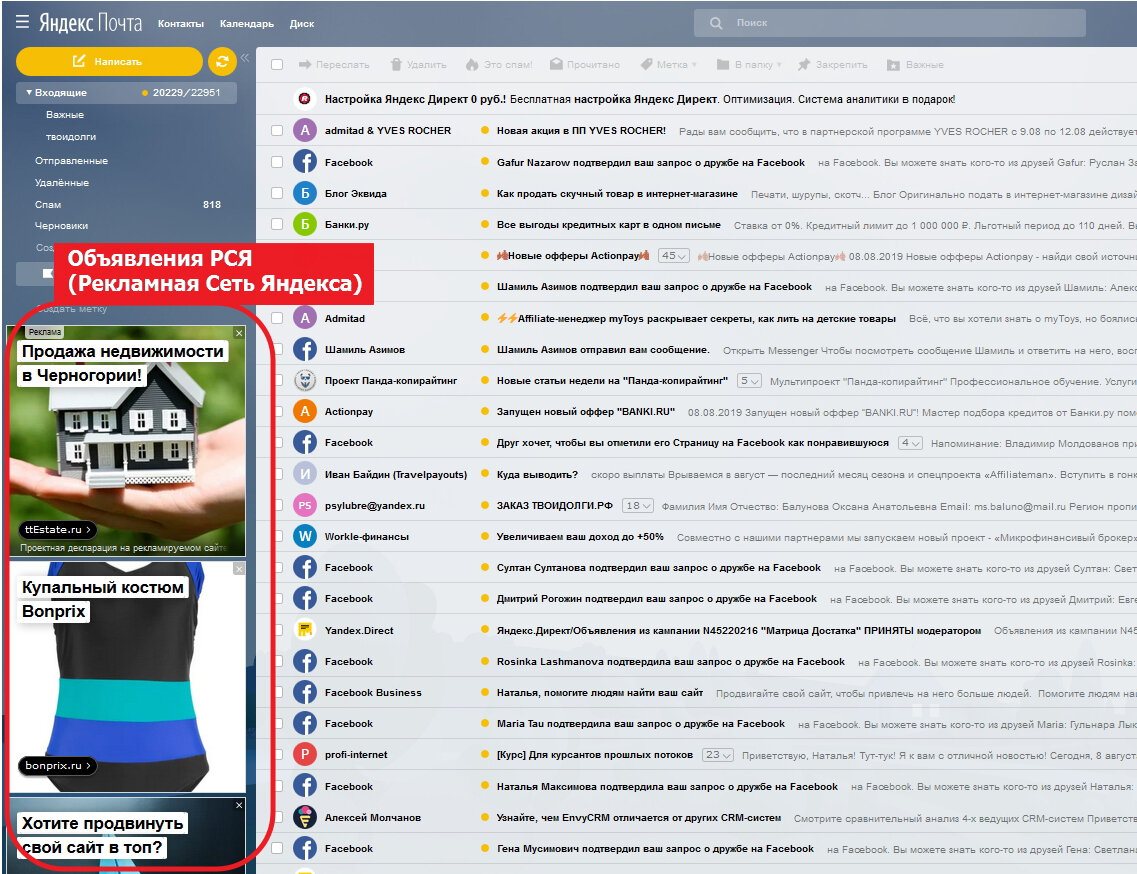Expand the 23-message profi-internet course thread

pyautogui.click(x=718, y=755)
